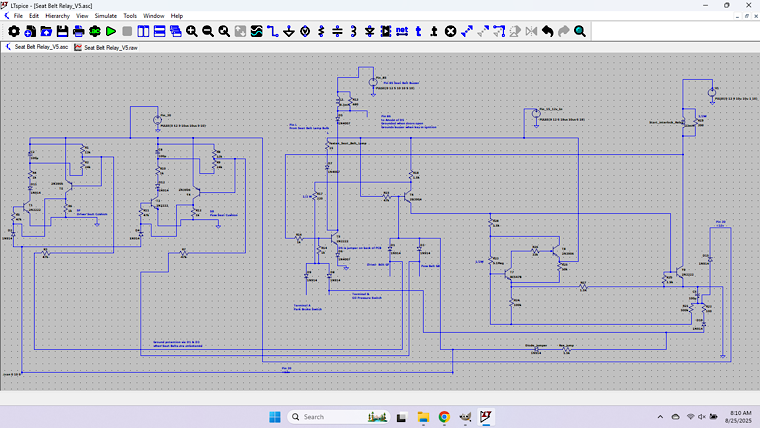This screenshot has height=428, width=760.
Task: Expand the system tray hidden icons chevron
Action: click(x=659, y=416)
